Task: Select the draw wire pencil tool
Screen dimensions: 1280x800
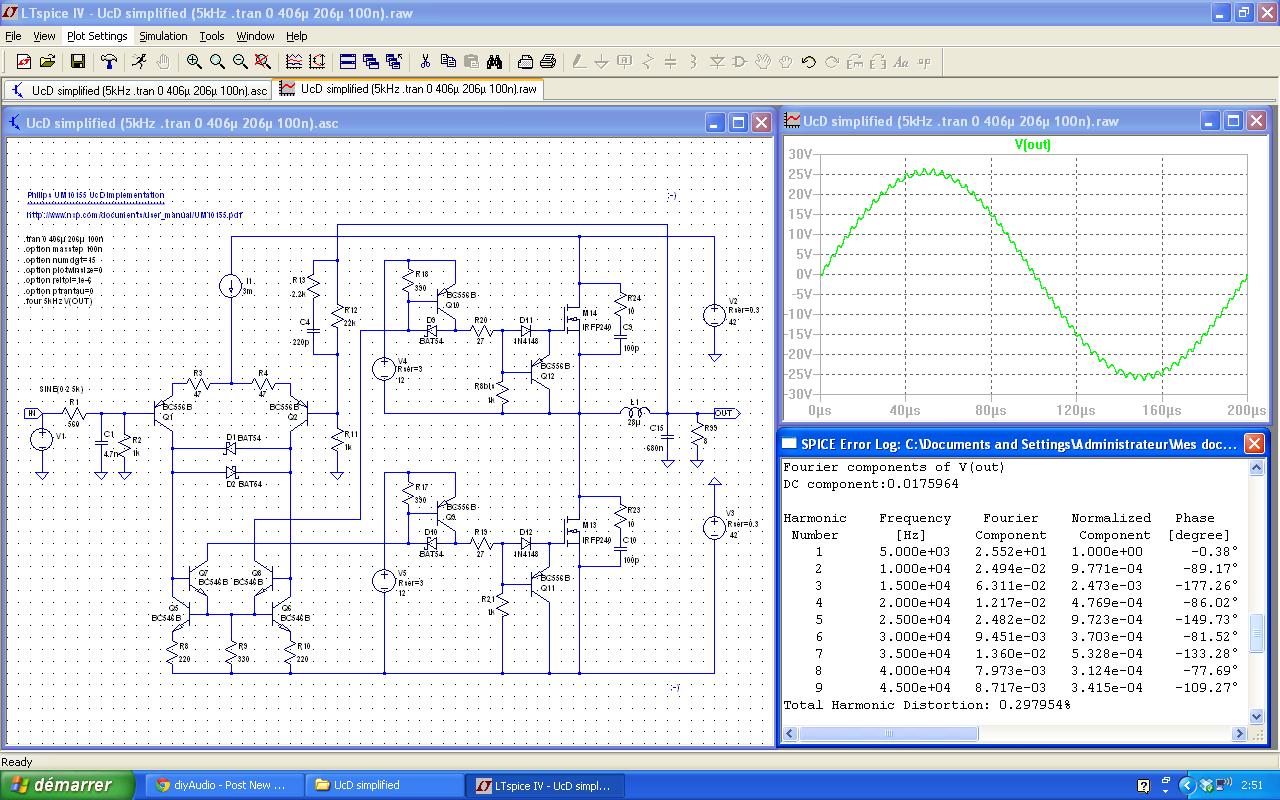Action: (x=579, y=62)
